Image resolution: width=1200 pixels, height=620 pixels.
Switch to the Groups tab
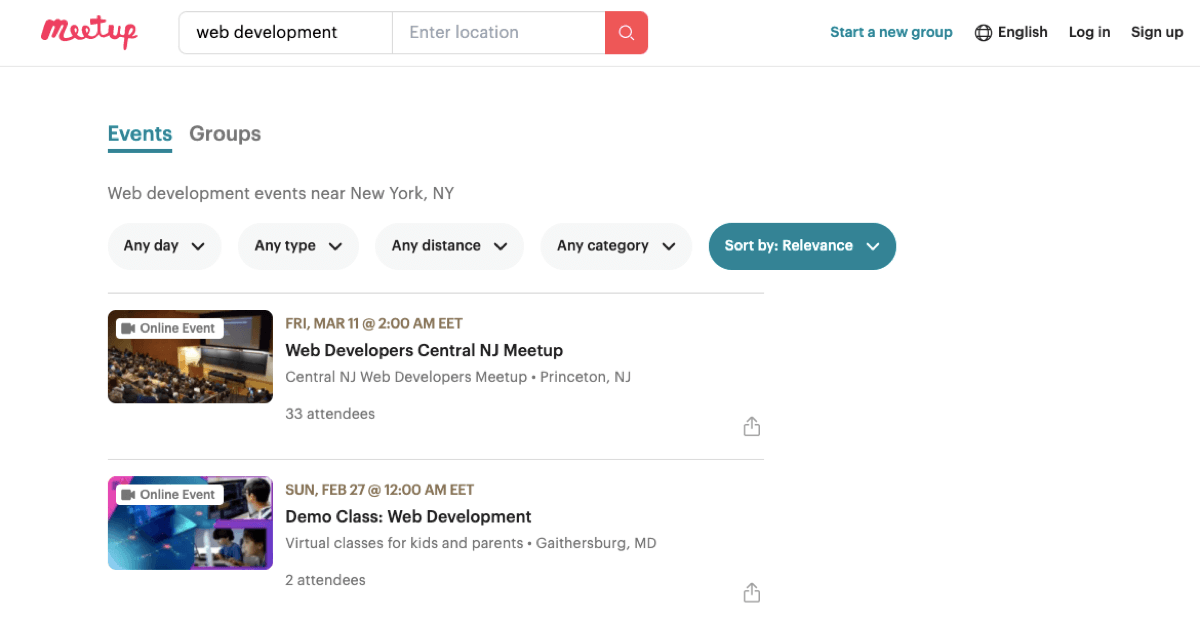click(225, 134)
